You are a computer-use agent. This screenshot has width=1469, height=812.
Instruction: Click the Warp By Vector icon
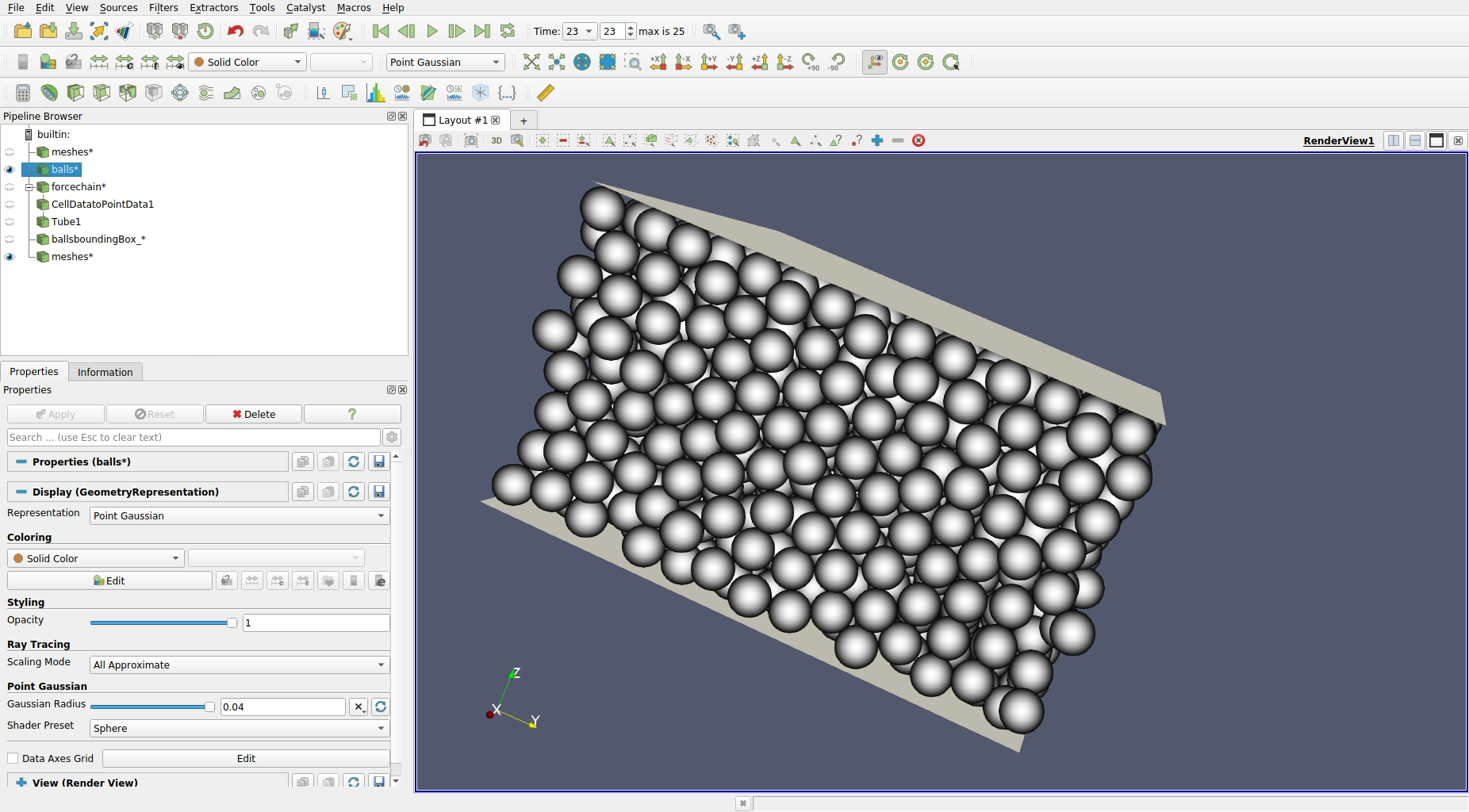click(x=232, y=93)
